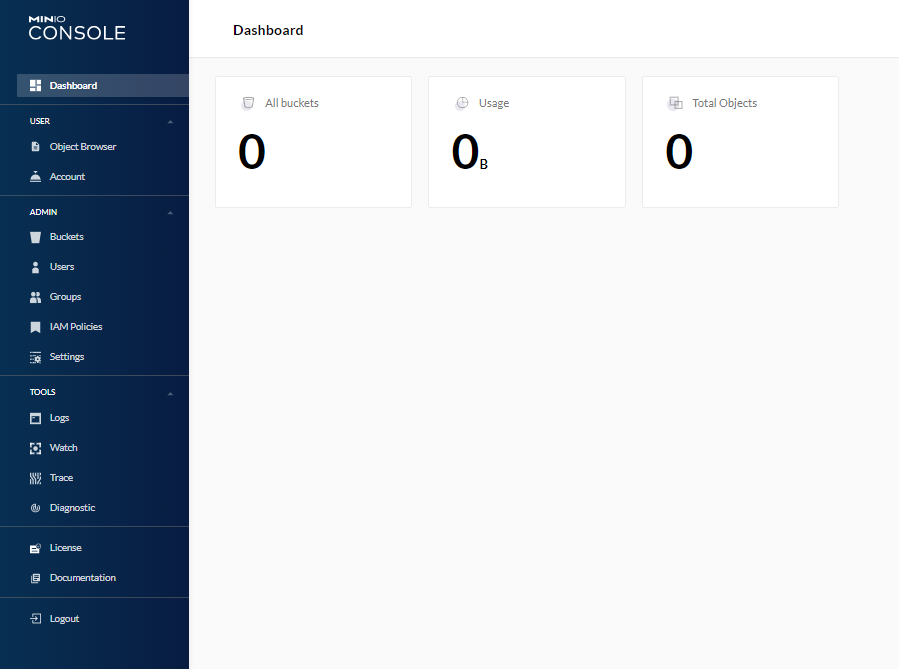
Task: Click the Groups people icon
Action: pos(35,297)
